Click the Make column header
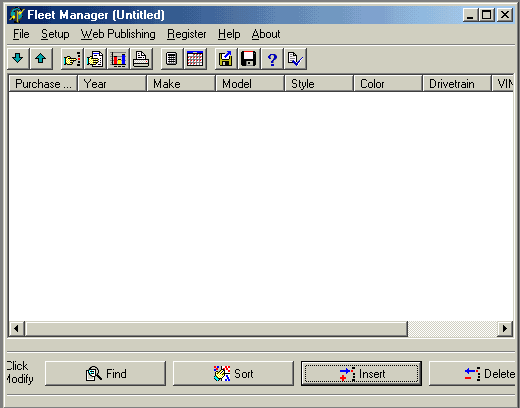The height and width of the screenshot is (408, 520). click(181, 84)
